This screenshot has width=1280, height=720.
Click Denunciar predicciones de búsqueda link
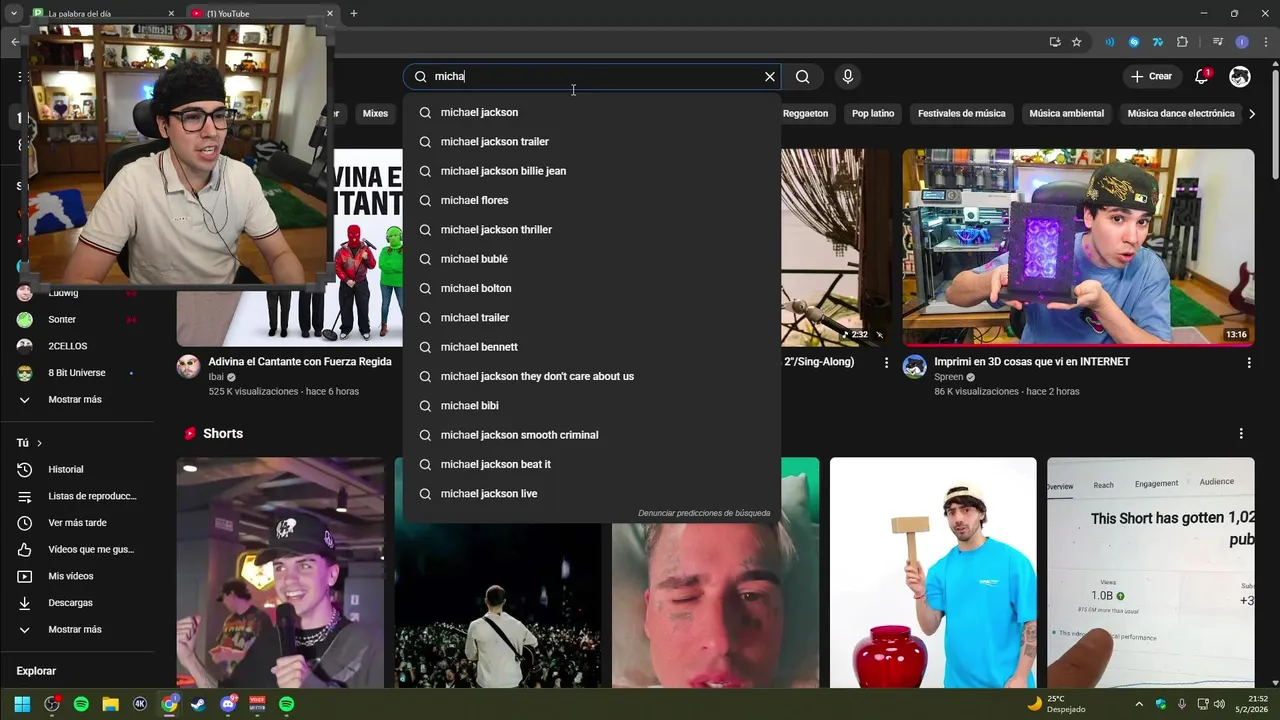(704, 513)
